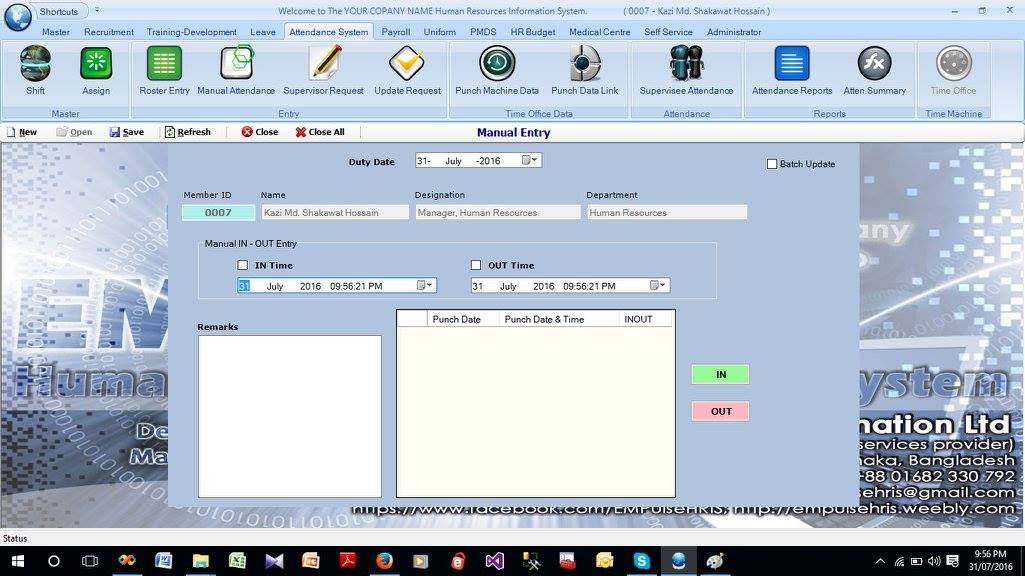Screen dimensions: 1025x576
Task: Open Manual Attendance from the ribbon
Action: (x=236, y=63)
